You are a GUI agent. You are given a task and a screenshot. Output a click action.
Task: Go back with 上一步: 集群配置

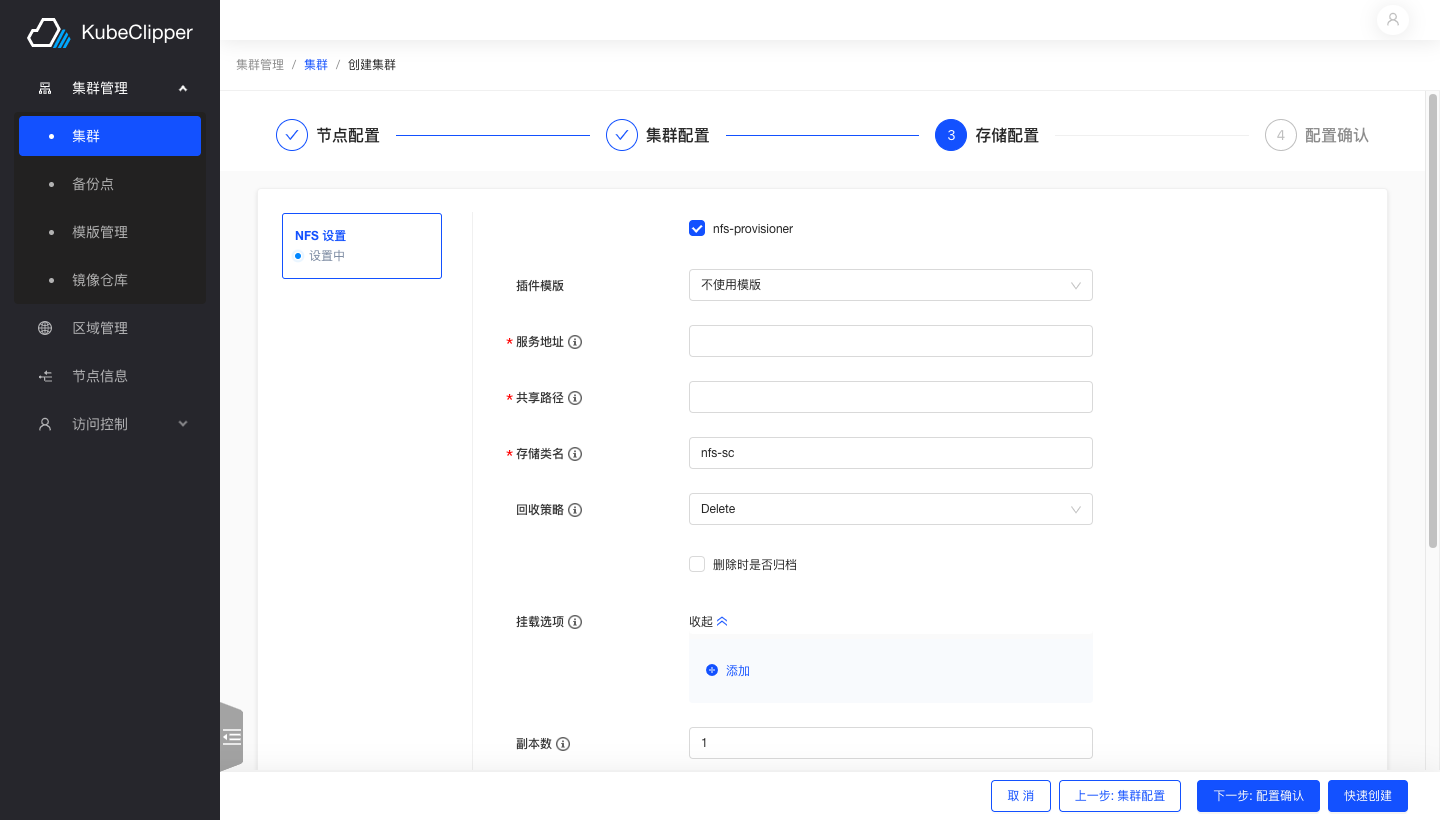click(x=1120, y=796)
